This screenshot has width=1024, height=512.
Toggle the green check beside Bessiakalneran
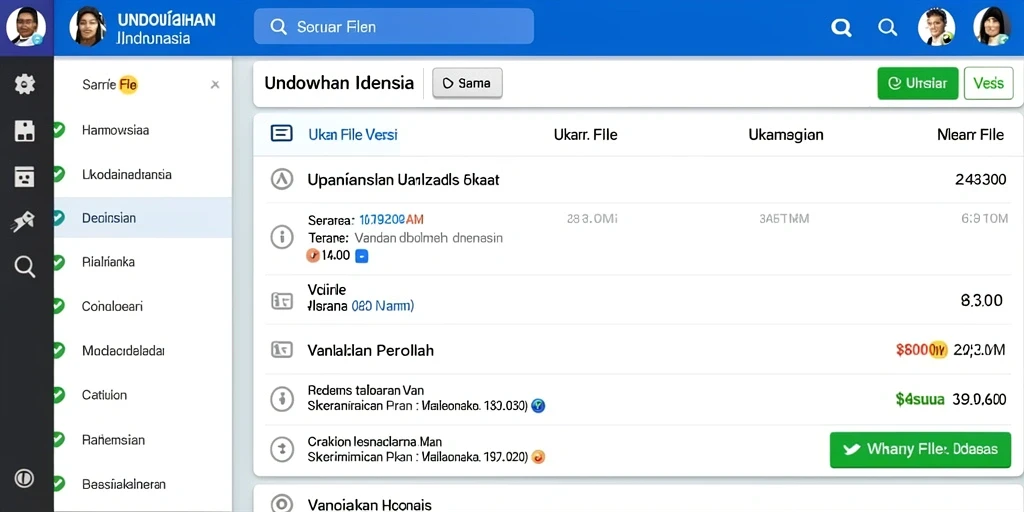click(x=58, y=484)
